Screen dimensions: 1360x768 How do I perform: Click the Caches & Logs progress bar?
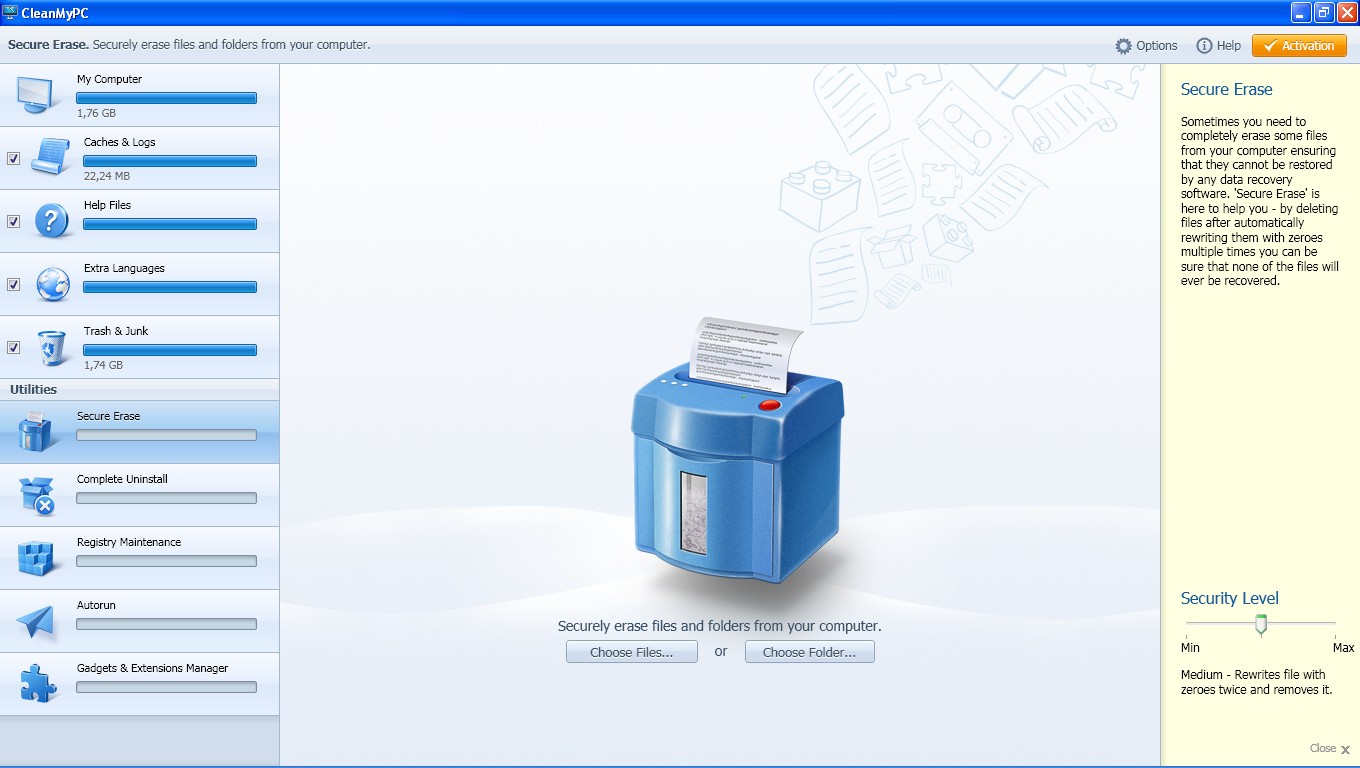click(170, 161)
